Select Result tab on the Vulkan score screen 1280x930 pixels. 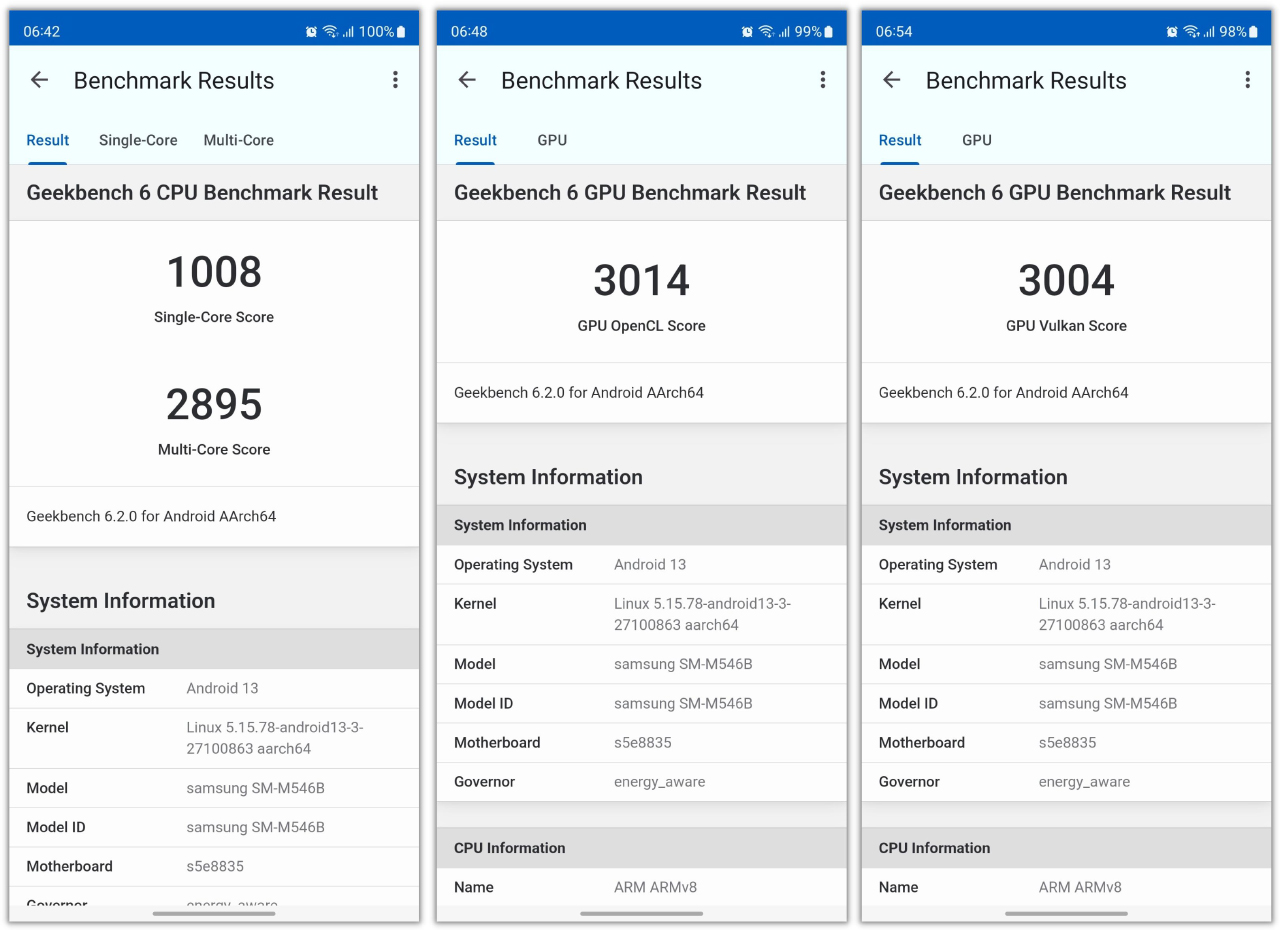900,141
